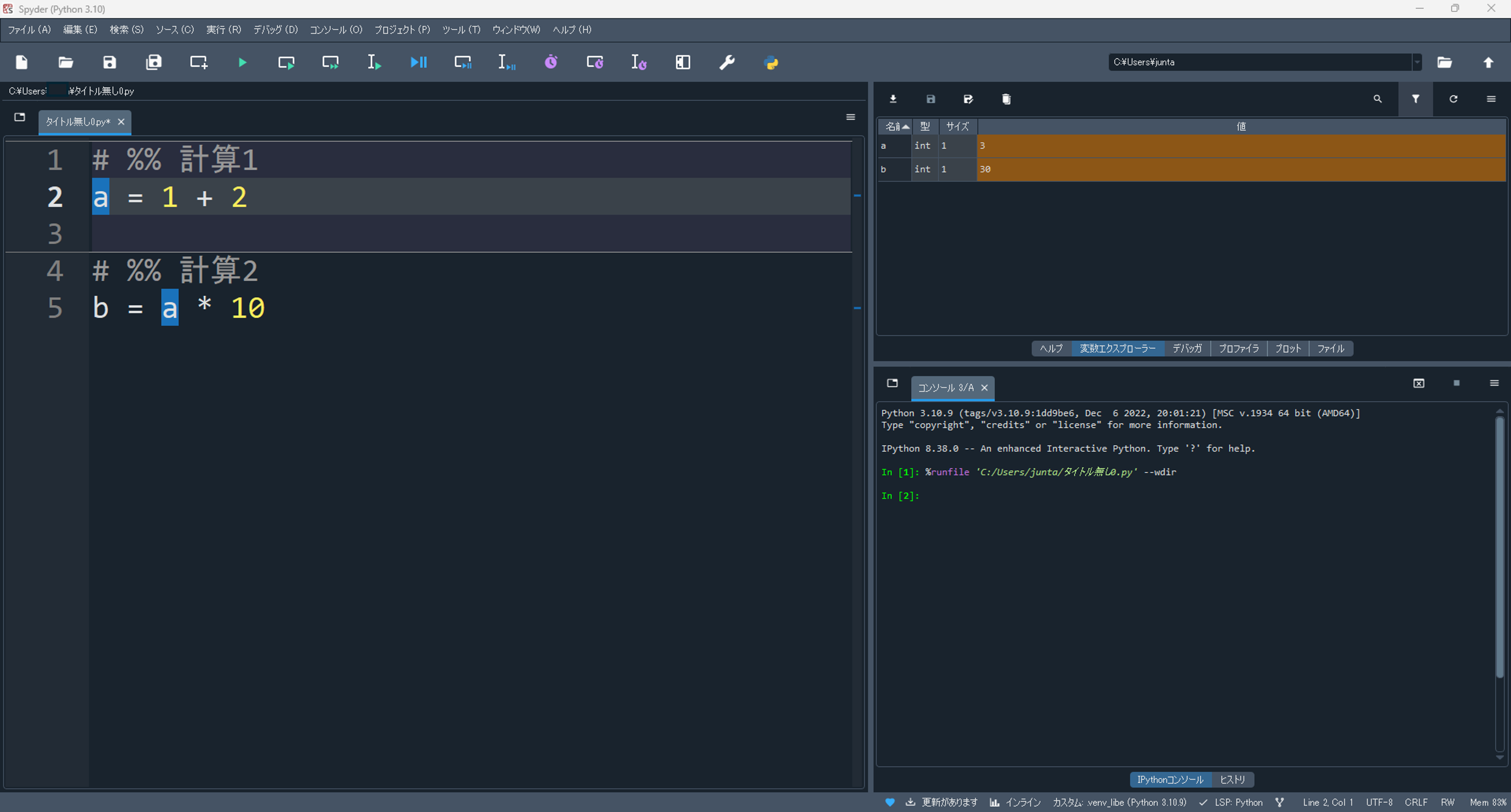Screen dimensions: 1511x812
Task: Import data in Variable Explorer
Action: click(x=893, y=99)
